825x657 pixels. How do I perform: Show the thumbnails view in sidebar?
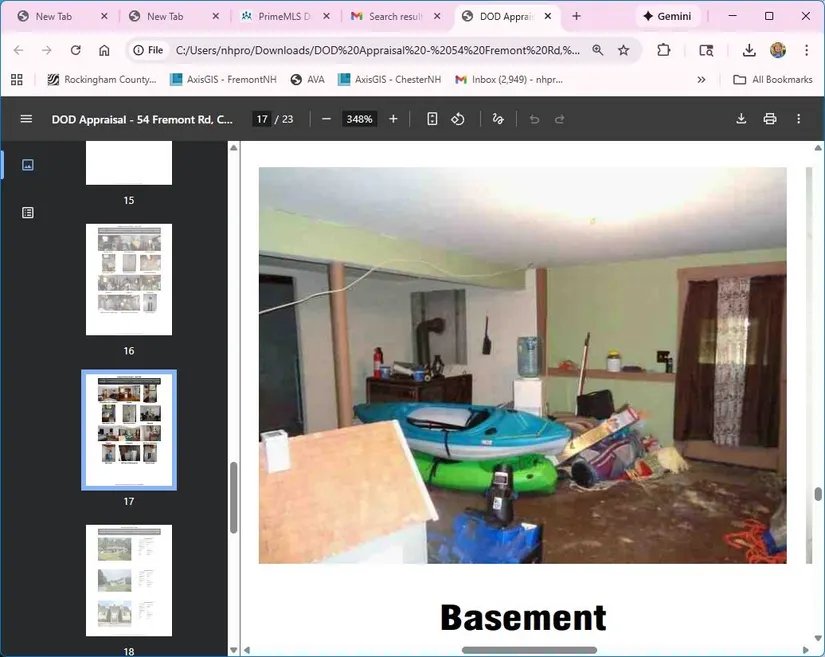[28, 165]
